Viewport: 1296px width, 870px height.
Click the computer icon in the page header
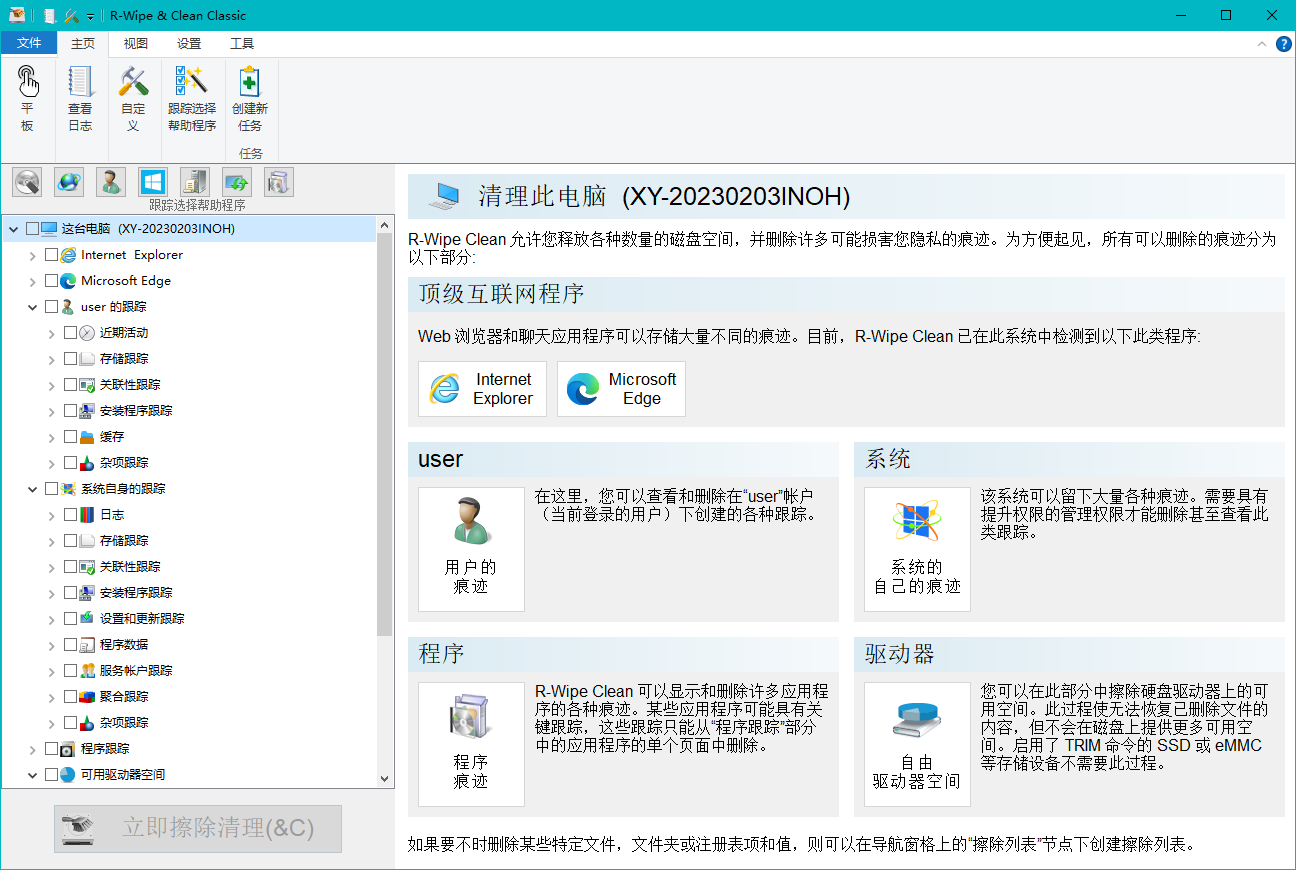[x=443, y=196]
